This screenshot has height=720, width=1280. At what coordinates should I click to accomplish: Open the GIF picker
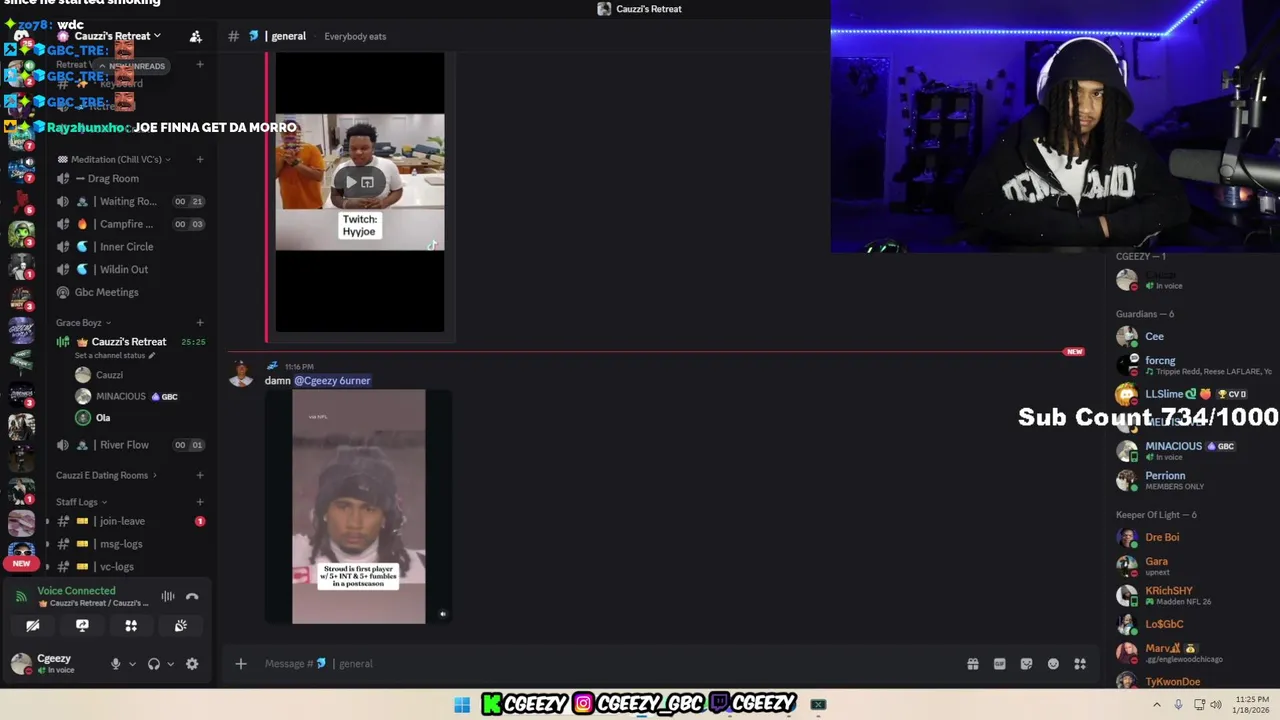coord(999,664)
